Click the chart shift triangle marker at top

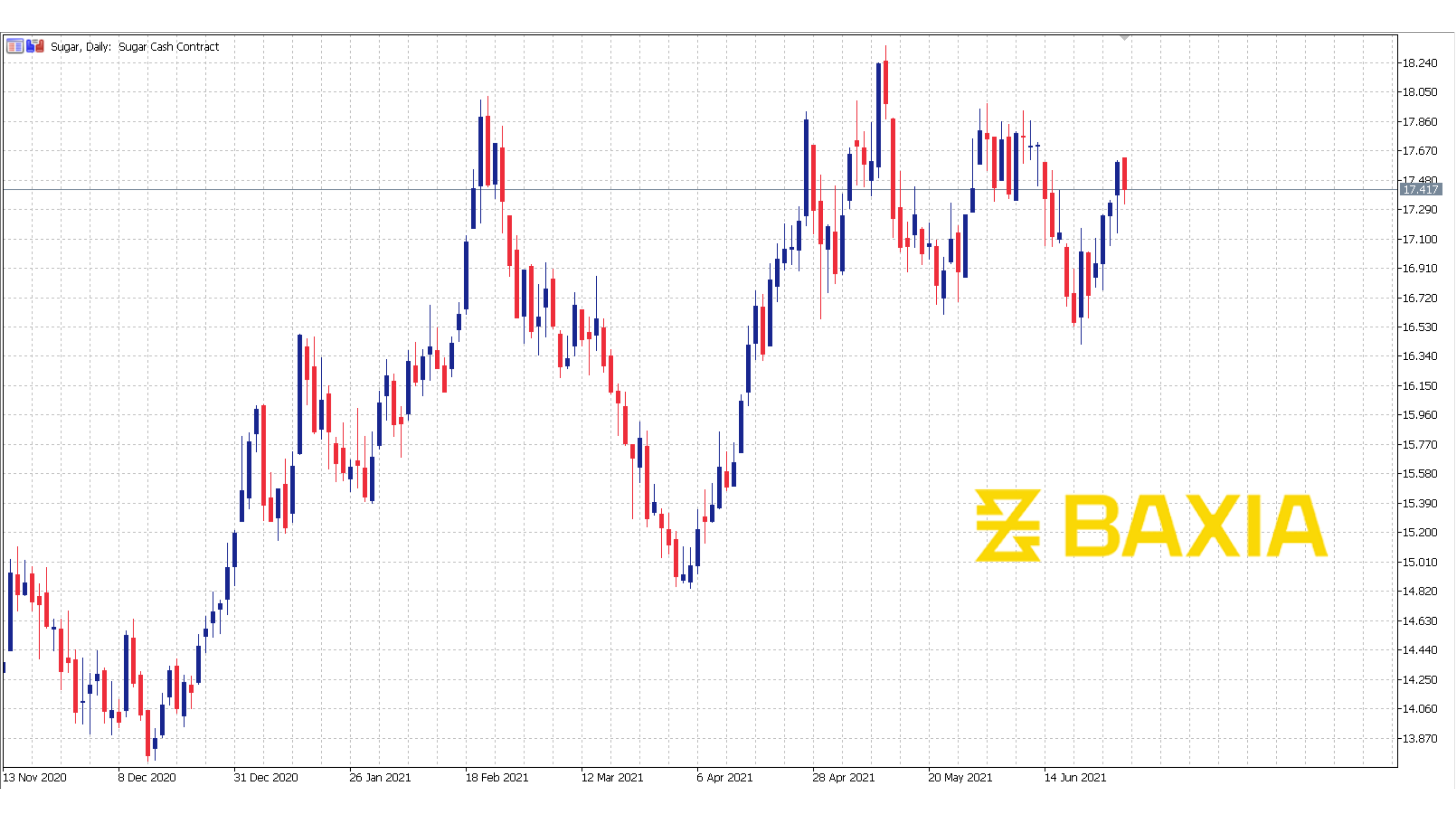point(1125,37)
